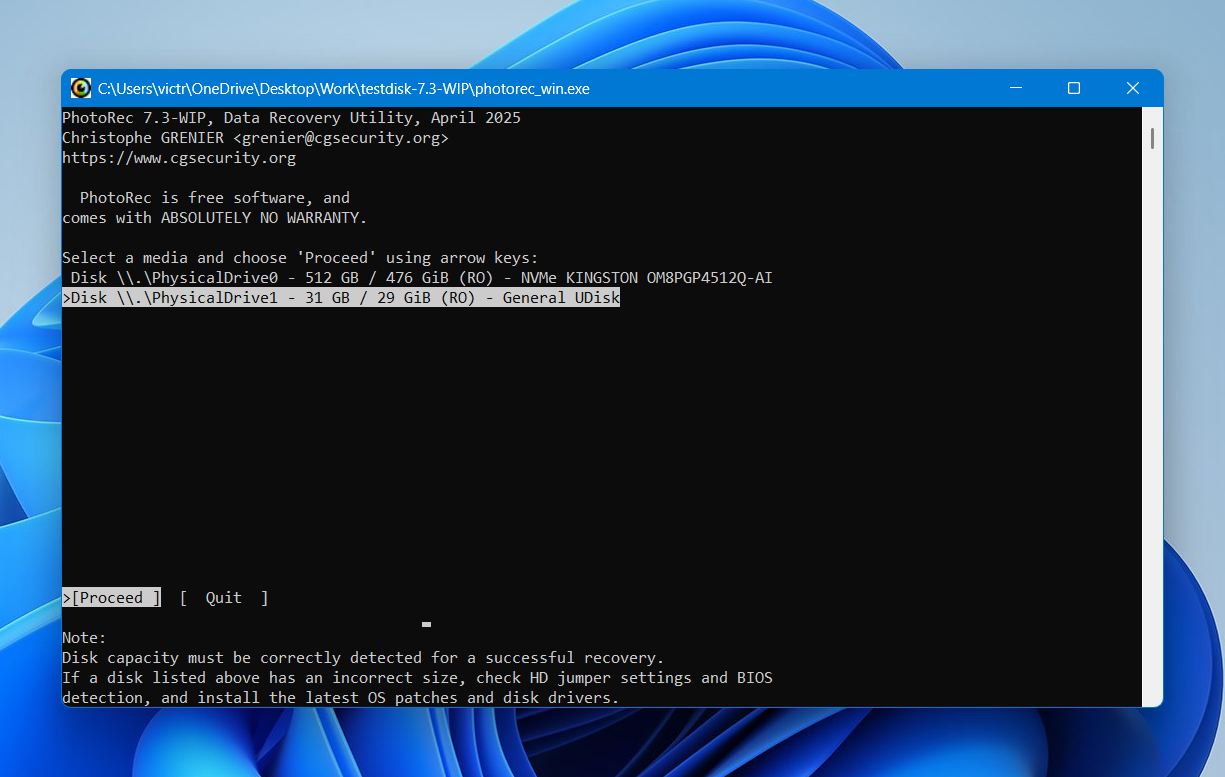Choose Disk PhysicalDrive1 General UDisk entry
The width and height of the screenshot is (1225, 777).
point(341,298)
